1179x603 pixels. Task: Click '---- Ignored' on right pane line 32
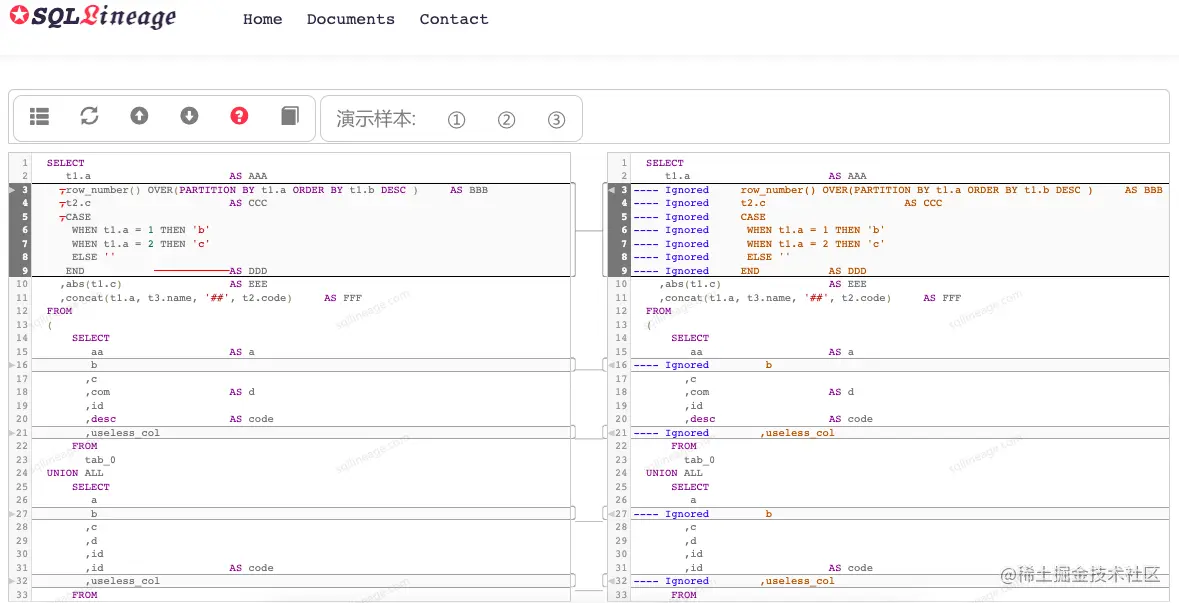(x=671, y=580)
